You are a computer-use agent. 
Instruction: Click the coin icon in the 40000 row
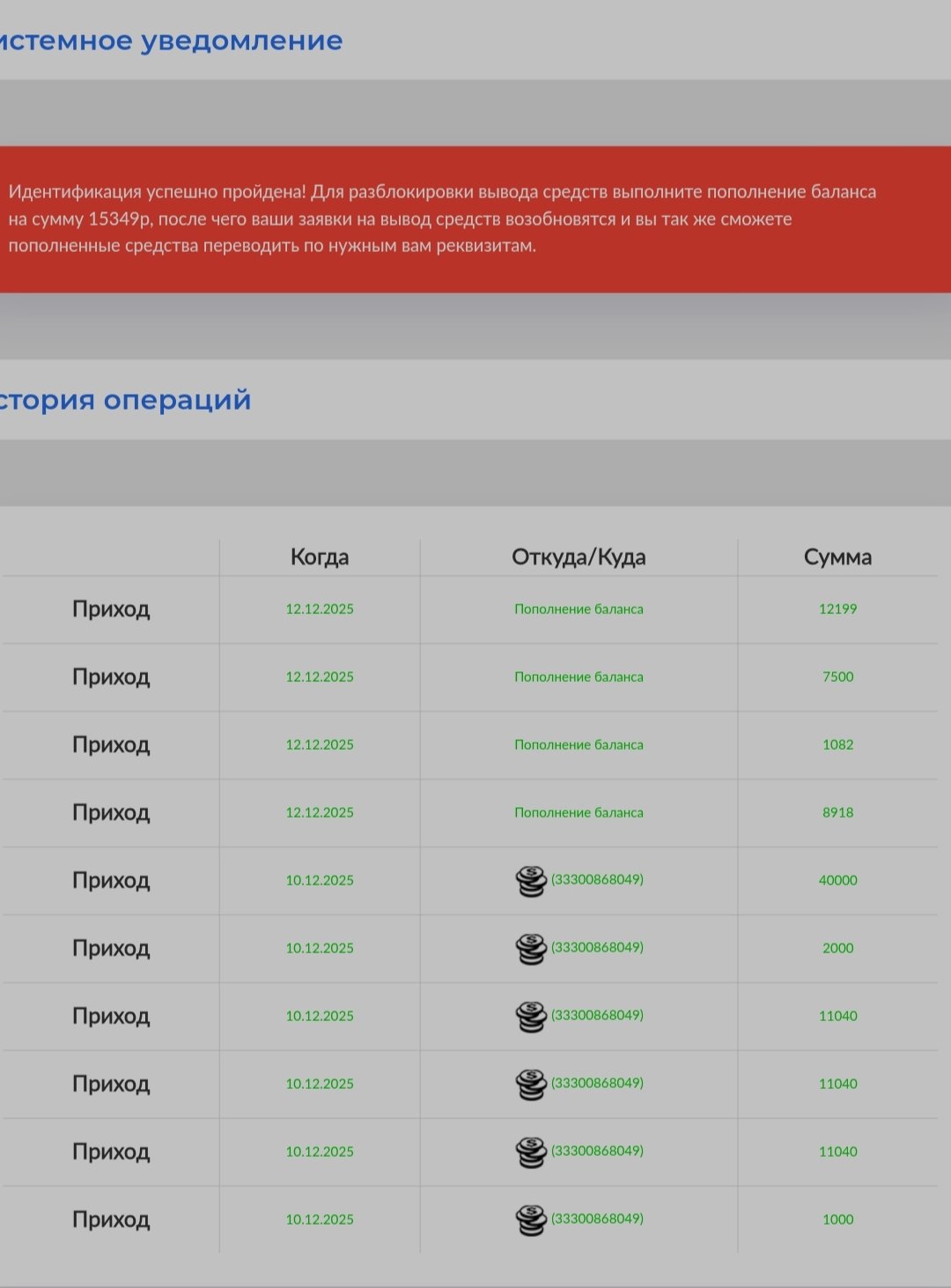tap(531, 881)
